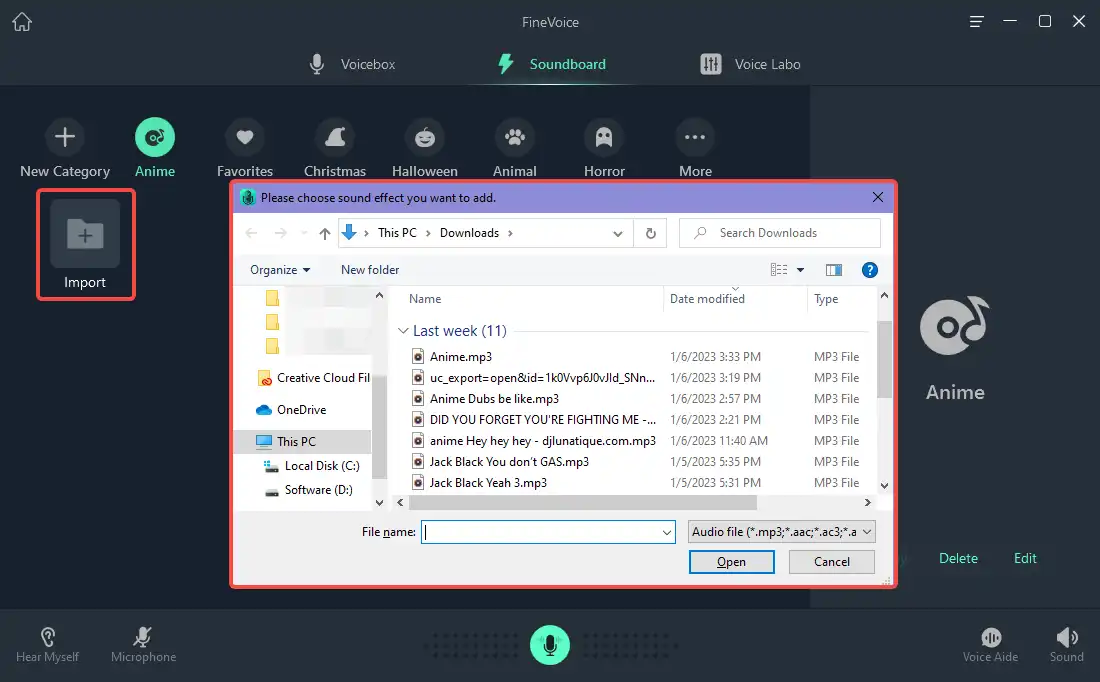Open the view options dropdown arrow
Image resolution: width=1100 pixels, height=682 pixels.
tap(800, 270)
